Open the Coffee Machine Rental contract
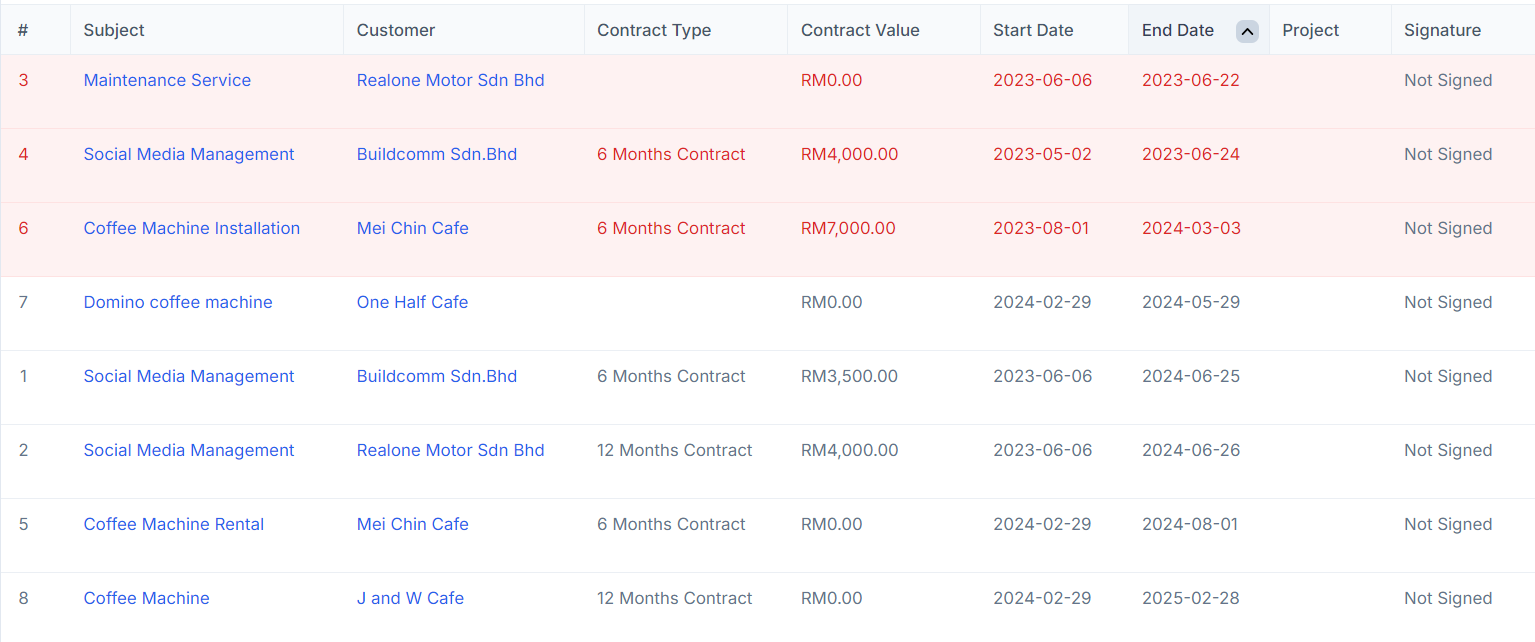1535x642 pixels. point(174,524)
